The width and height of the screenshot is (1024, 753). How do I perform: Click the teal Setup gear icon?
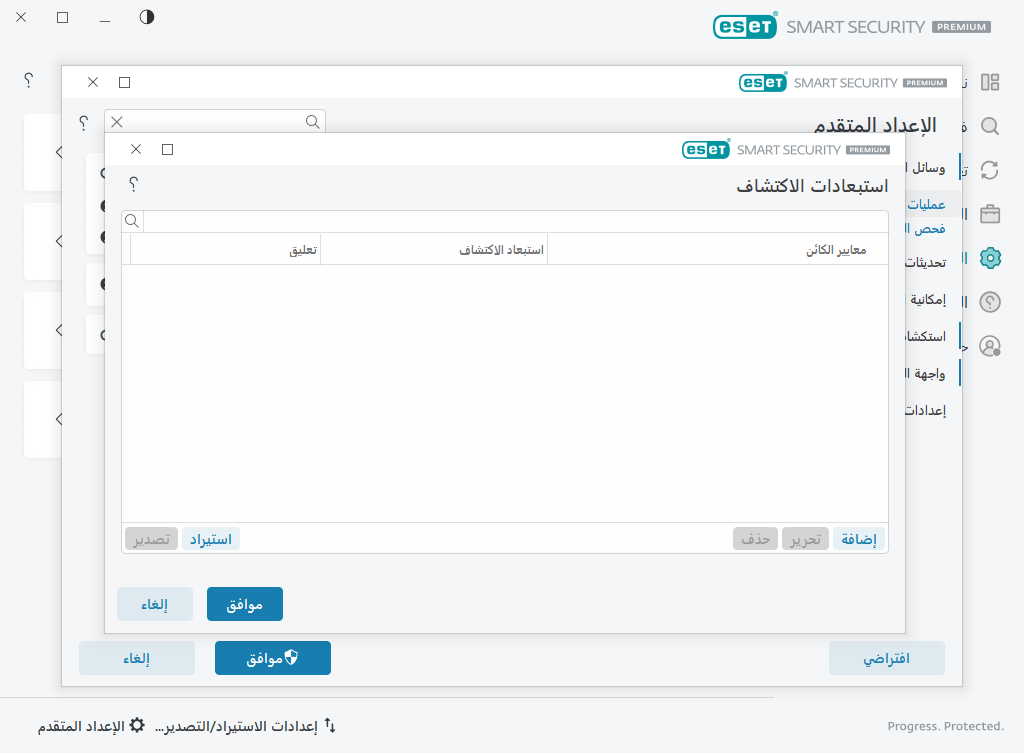(x=989, y=258)
